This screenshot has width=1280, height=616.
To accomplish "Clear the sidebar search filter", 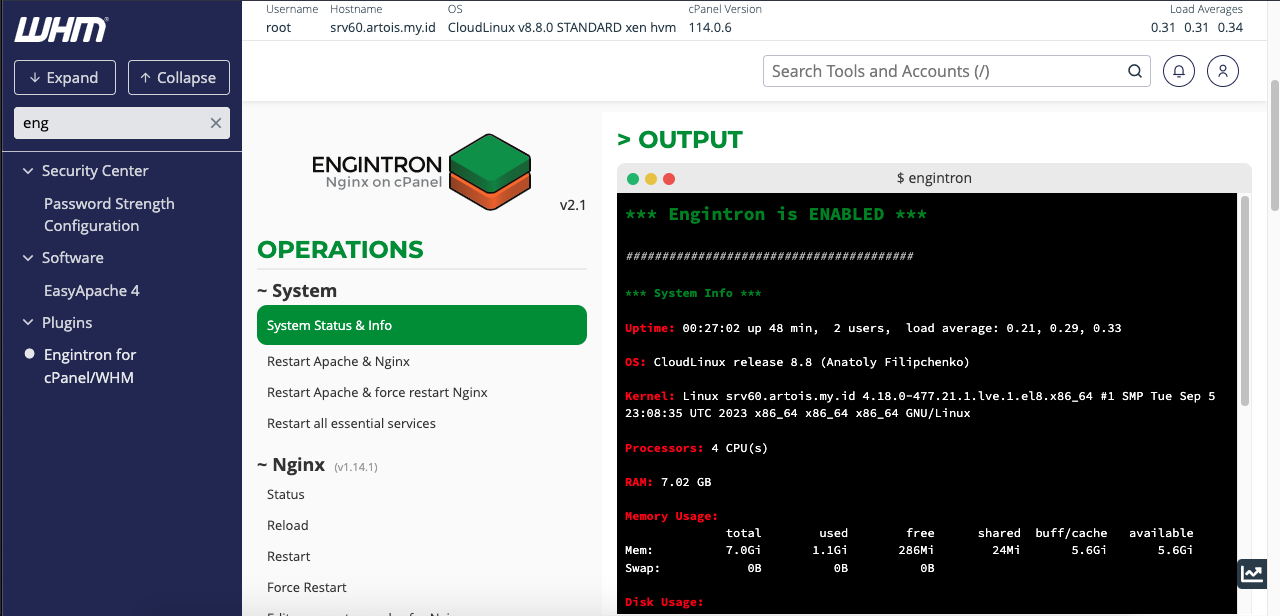I will click(x=215, y=123).
